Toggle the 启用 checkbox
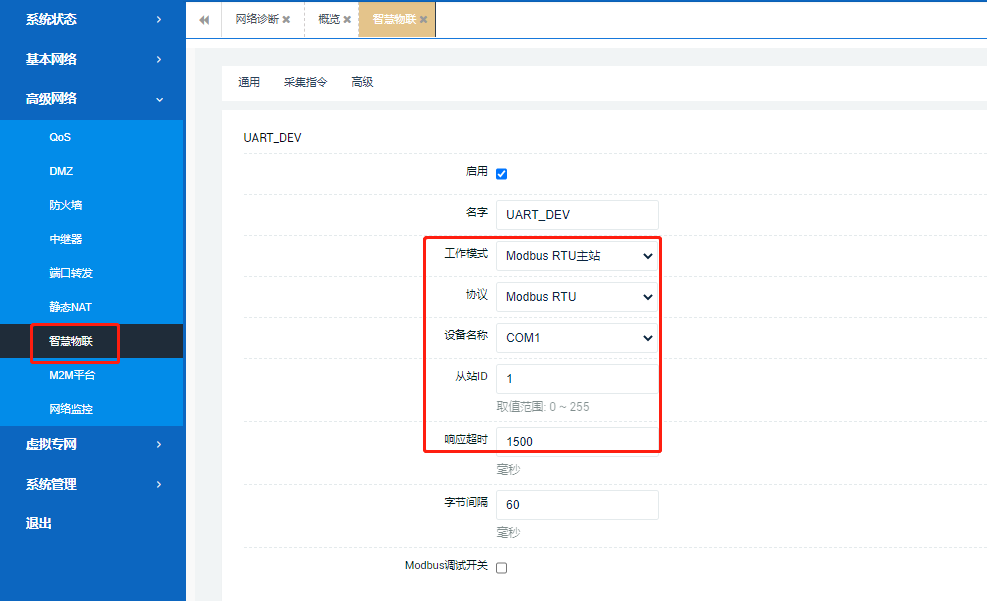 [502, 173]
